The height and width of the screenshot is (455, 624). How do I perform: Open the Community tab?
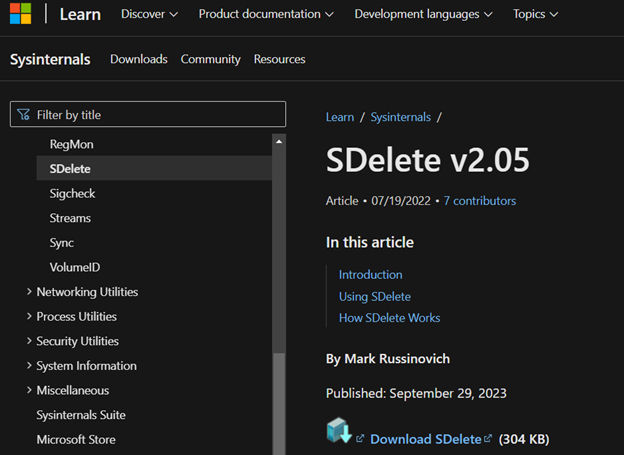[211, 59]
